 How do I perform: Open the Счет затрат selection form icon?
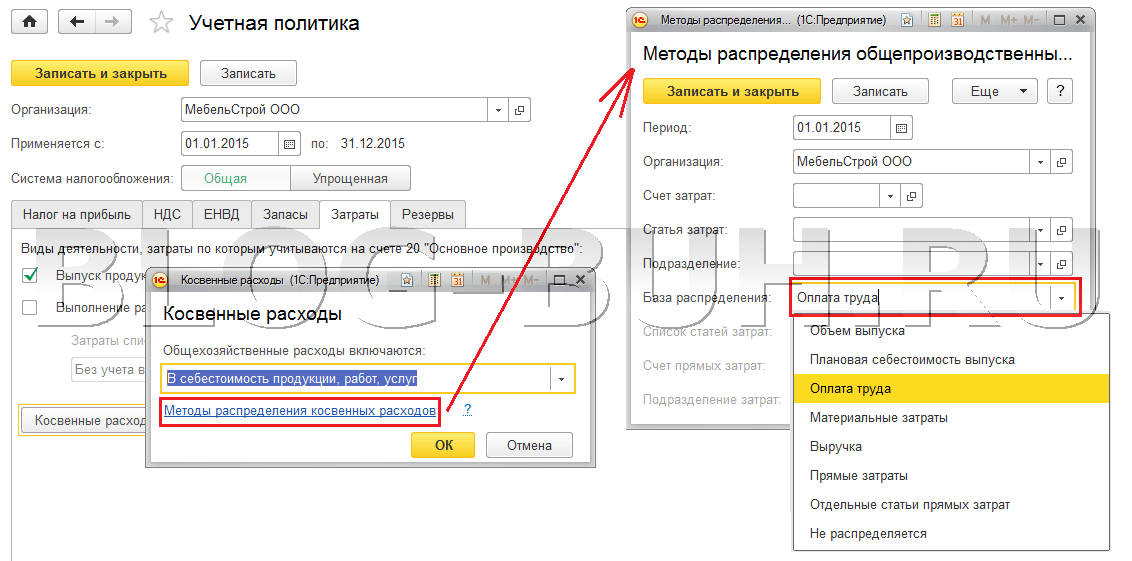[x=910, y=196]
